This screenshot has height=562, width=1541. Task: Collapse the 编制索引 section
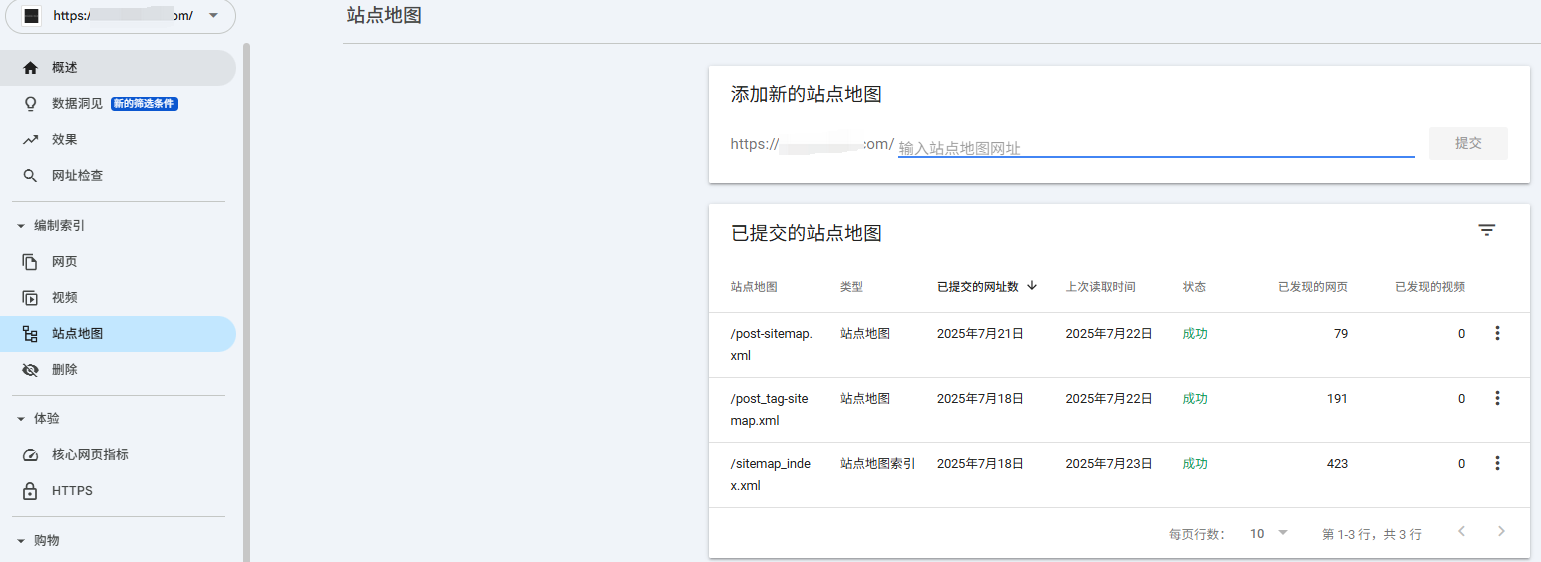pos(21,226)
